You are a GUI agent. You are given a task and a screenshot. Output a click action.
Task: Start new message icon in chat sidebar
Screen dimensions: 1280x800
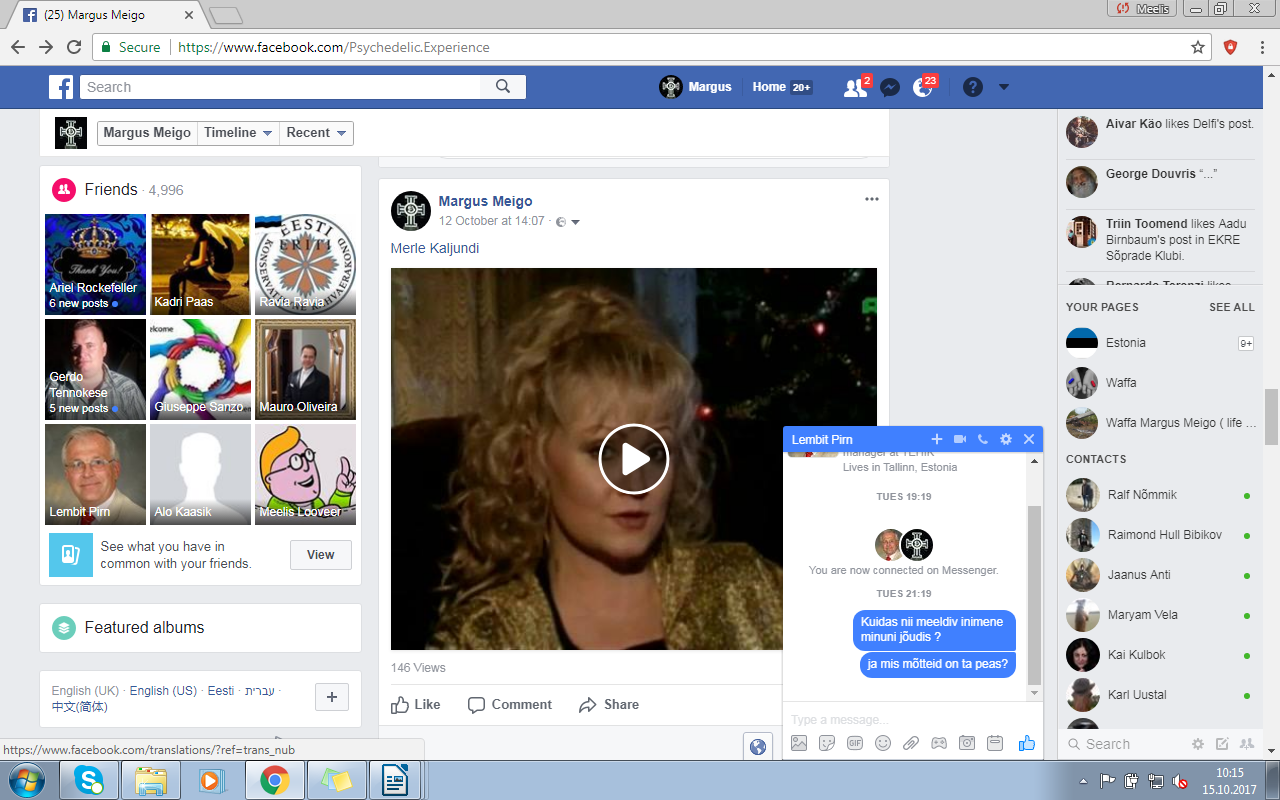click(x=1222, y=744)
